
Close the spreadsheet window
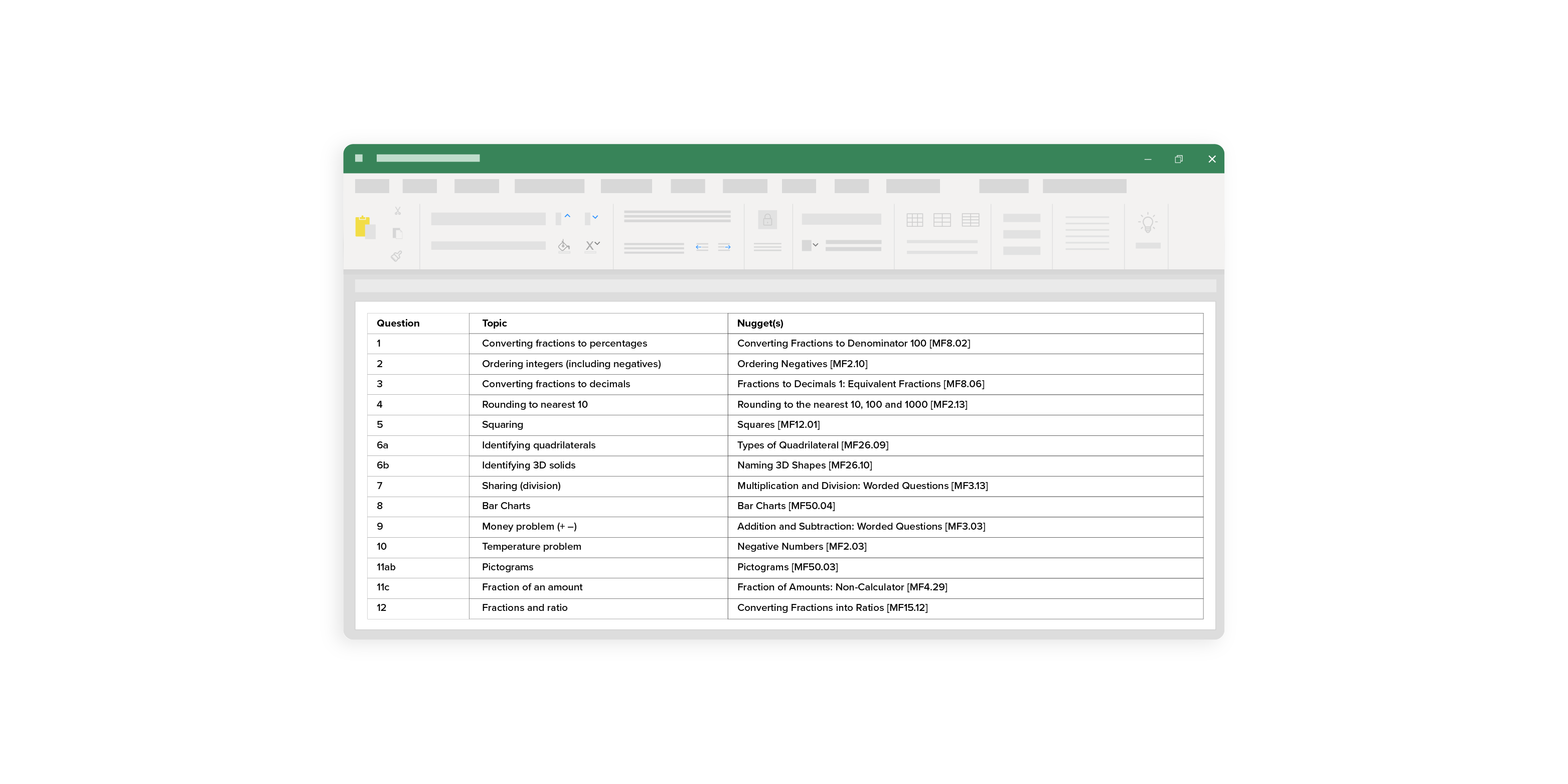coord(1212,159)
